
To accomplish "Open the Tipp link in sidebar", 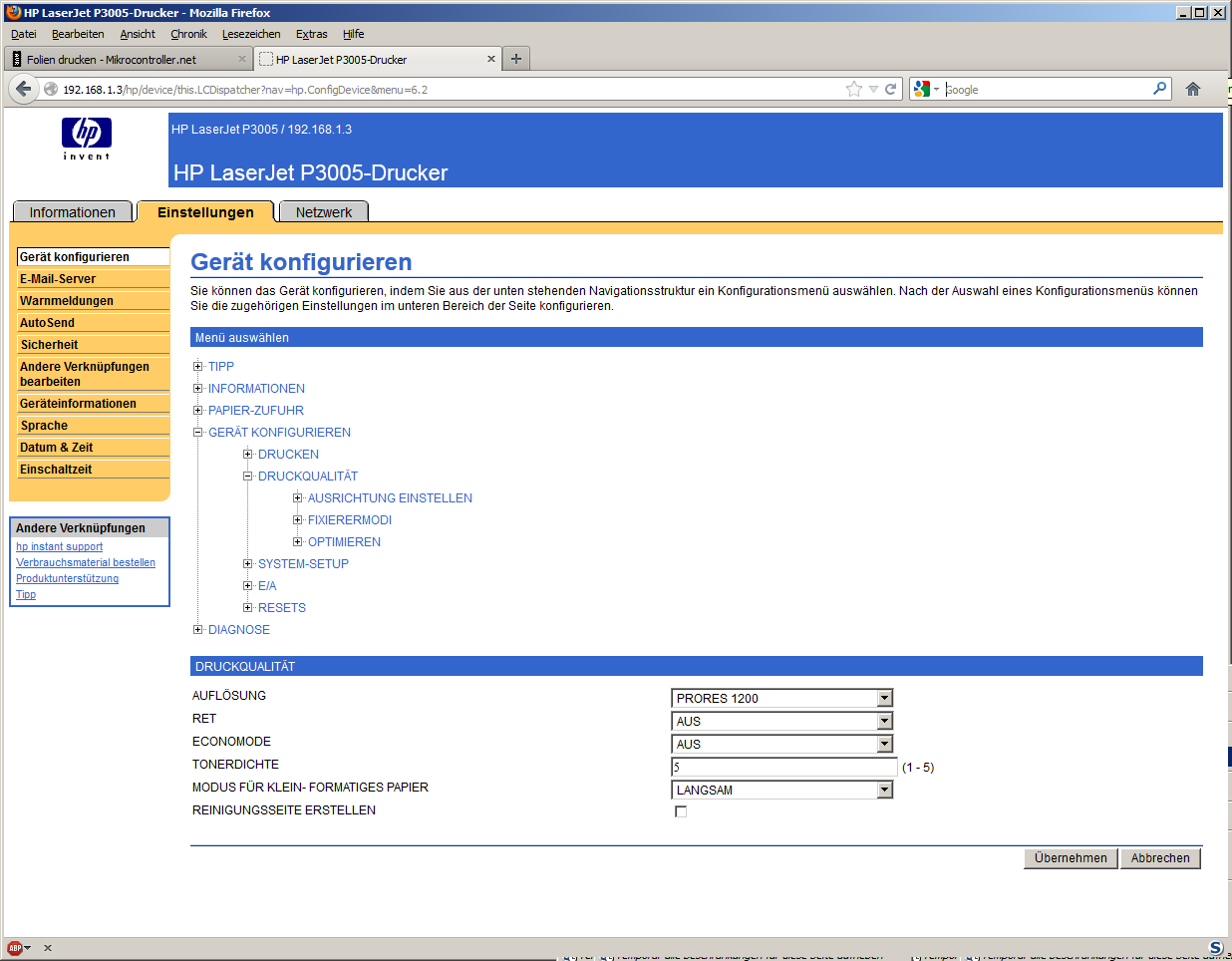I will [x=26, y=594].
